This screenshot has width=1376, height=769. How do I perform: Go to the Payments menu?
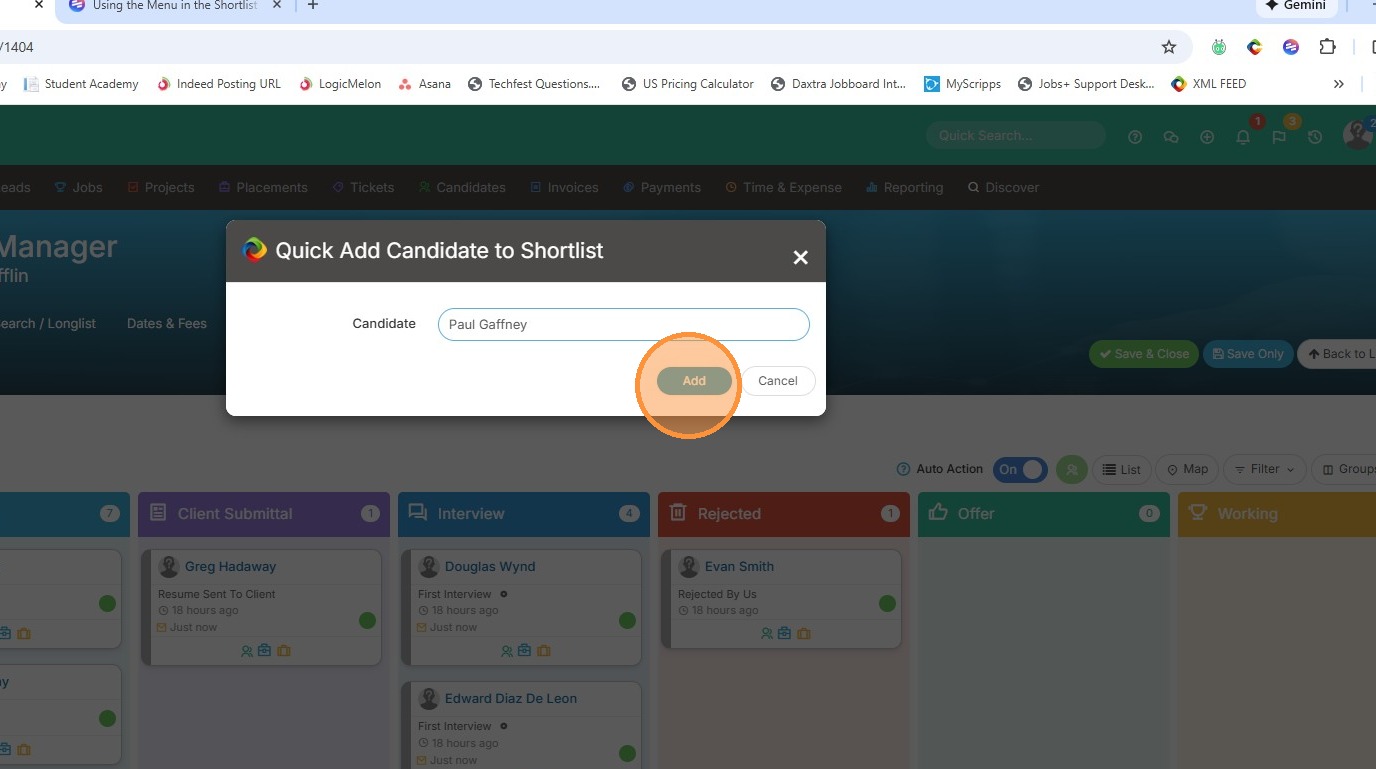662,187
